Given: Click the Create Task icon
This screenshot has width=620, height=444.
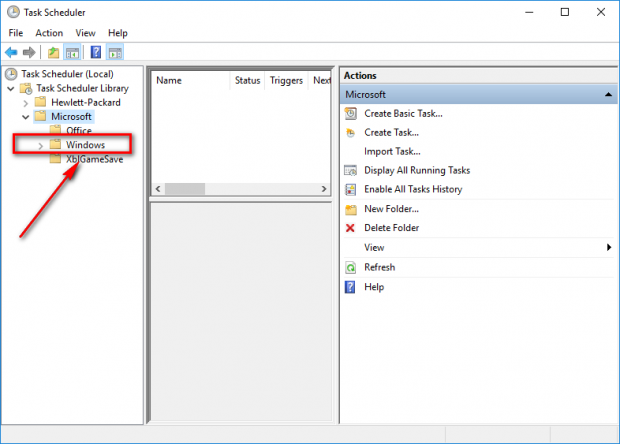Looking at the screenshot, I should 350,132.
